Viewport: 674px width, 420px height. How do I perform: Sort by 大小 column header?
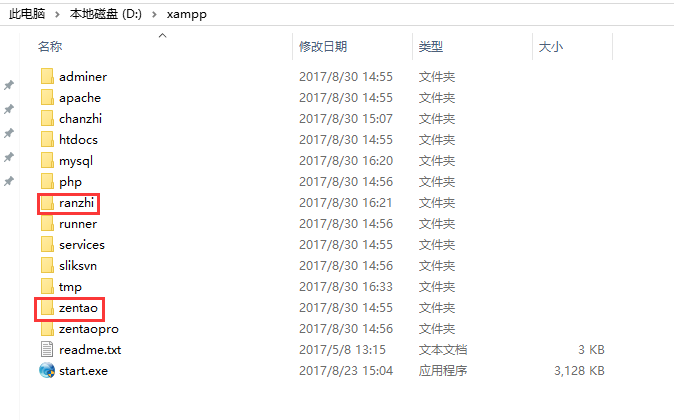click(x=551, y=46)
